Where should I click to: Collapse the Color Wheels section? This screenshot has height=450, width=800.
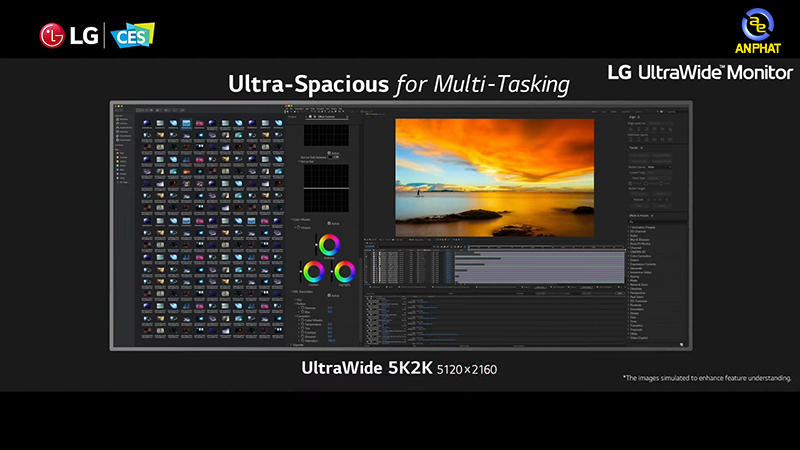point(291,219)
